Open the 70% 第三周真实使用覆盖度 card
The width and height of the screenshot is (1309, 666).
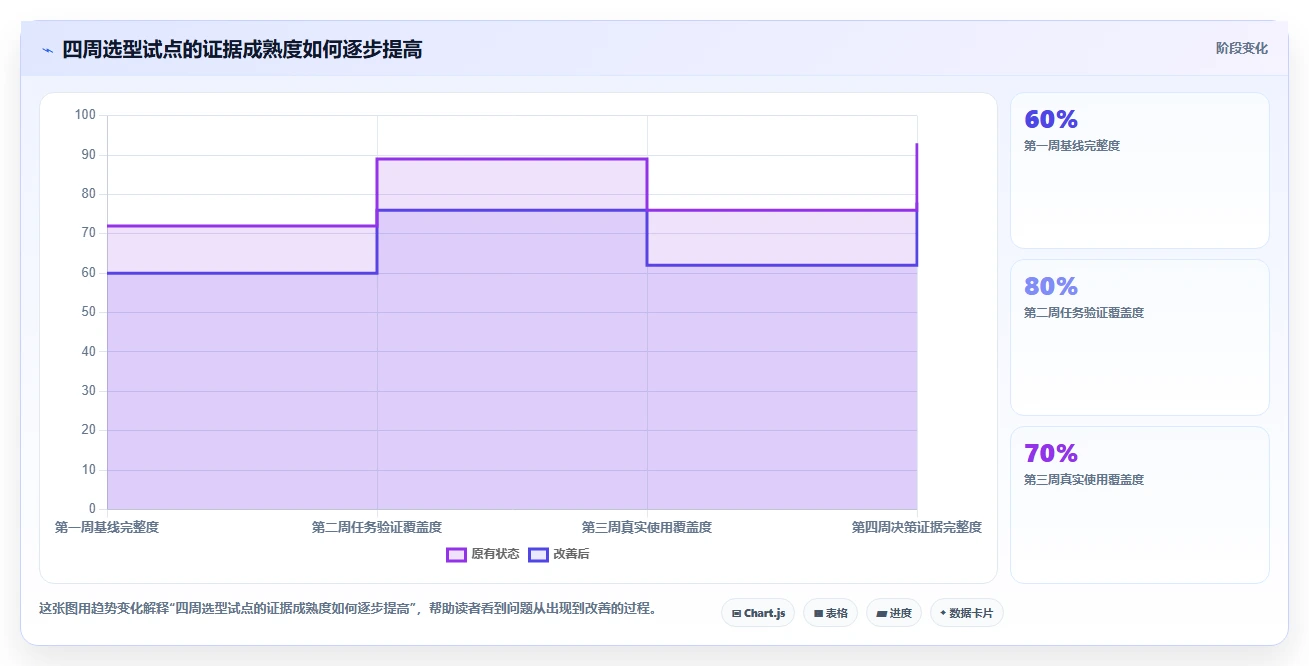pyautogui.click(x=1139, y=505)
